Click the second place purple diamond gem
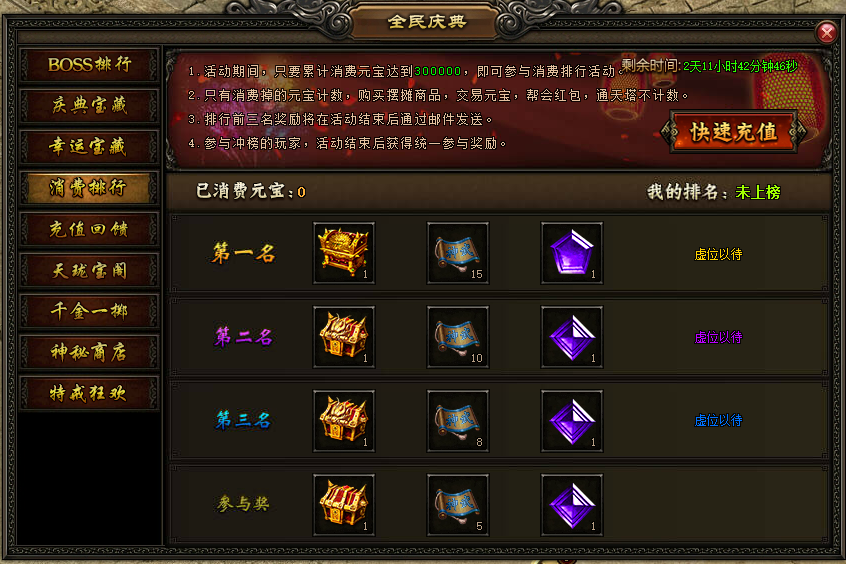This screenshot has width=846, height=564. point(572,337)
